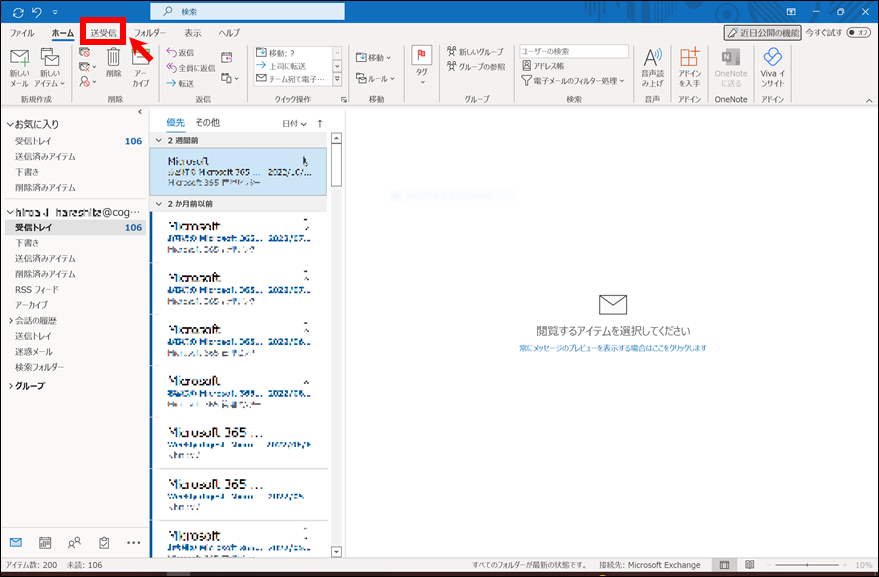Click 新しいグループ in the ribbon
This screenshot has height=577, width=879.
coord(475,52)
